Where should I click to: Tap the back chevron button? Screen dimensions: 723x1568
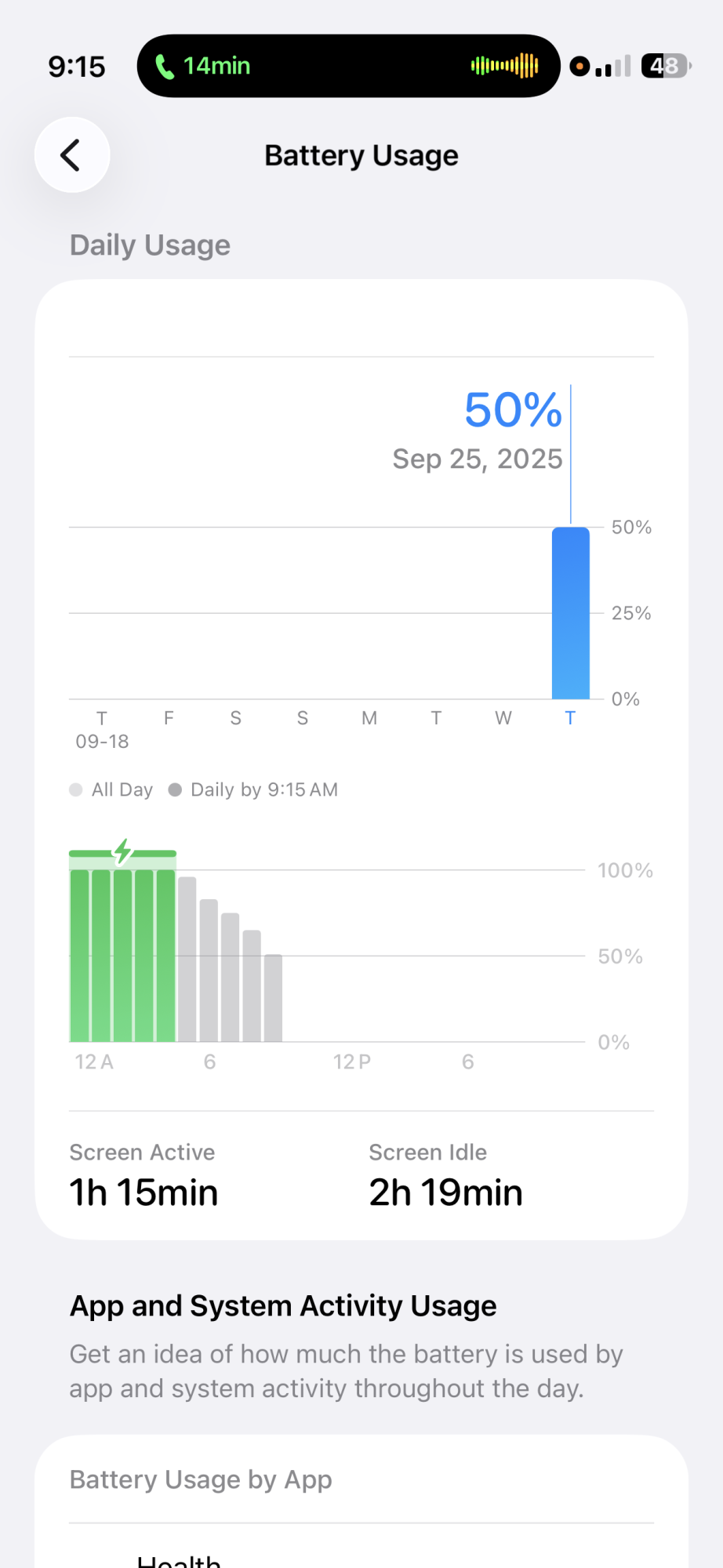click(71, 155)
